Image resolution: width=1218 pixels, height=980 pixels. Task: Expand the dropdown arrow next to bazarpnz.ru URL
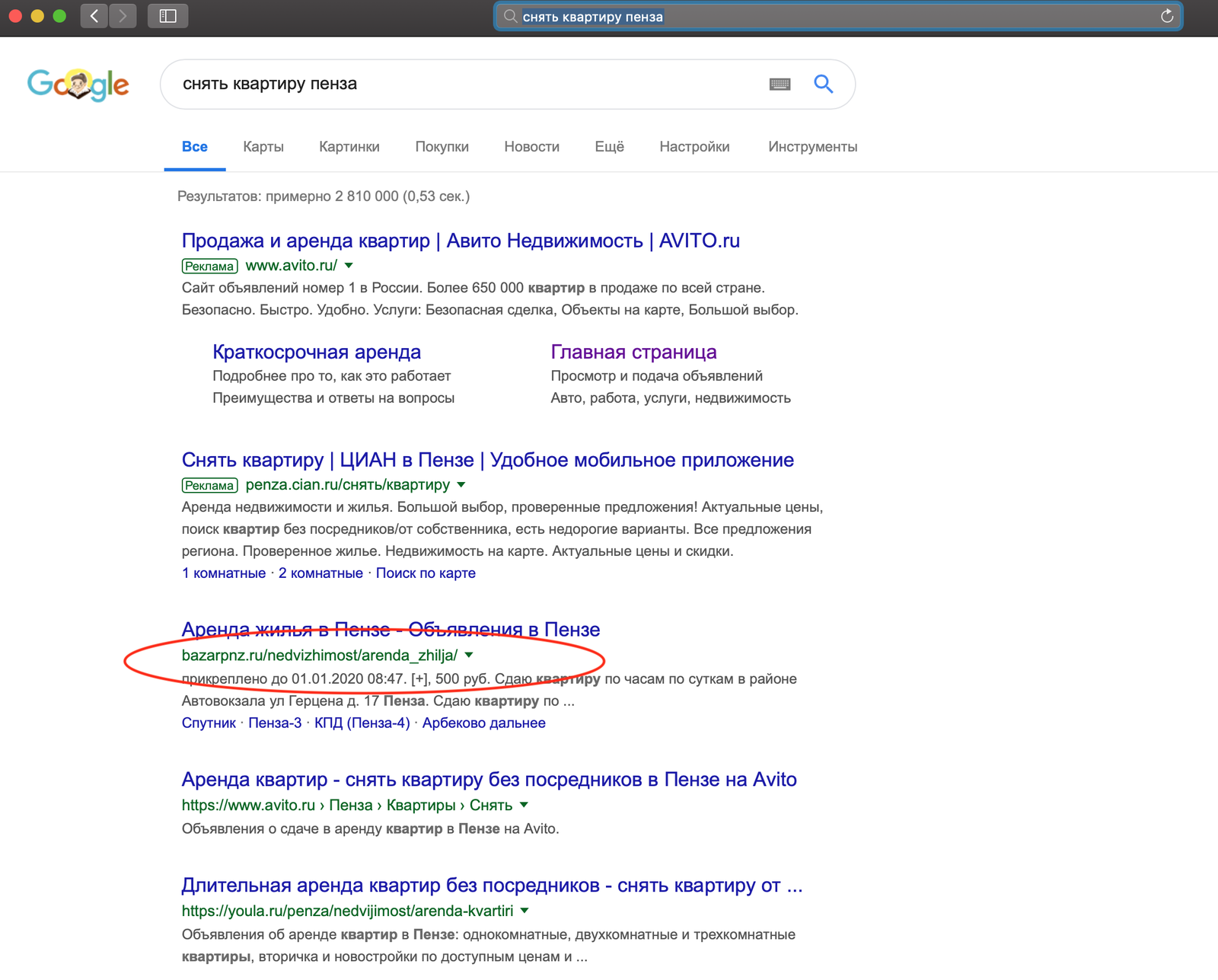[469, 656]
